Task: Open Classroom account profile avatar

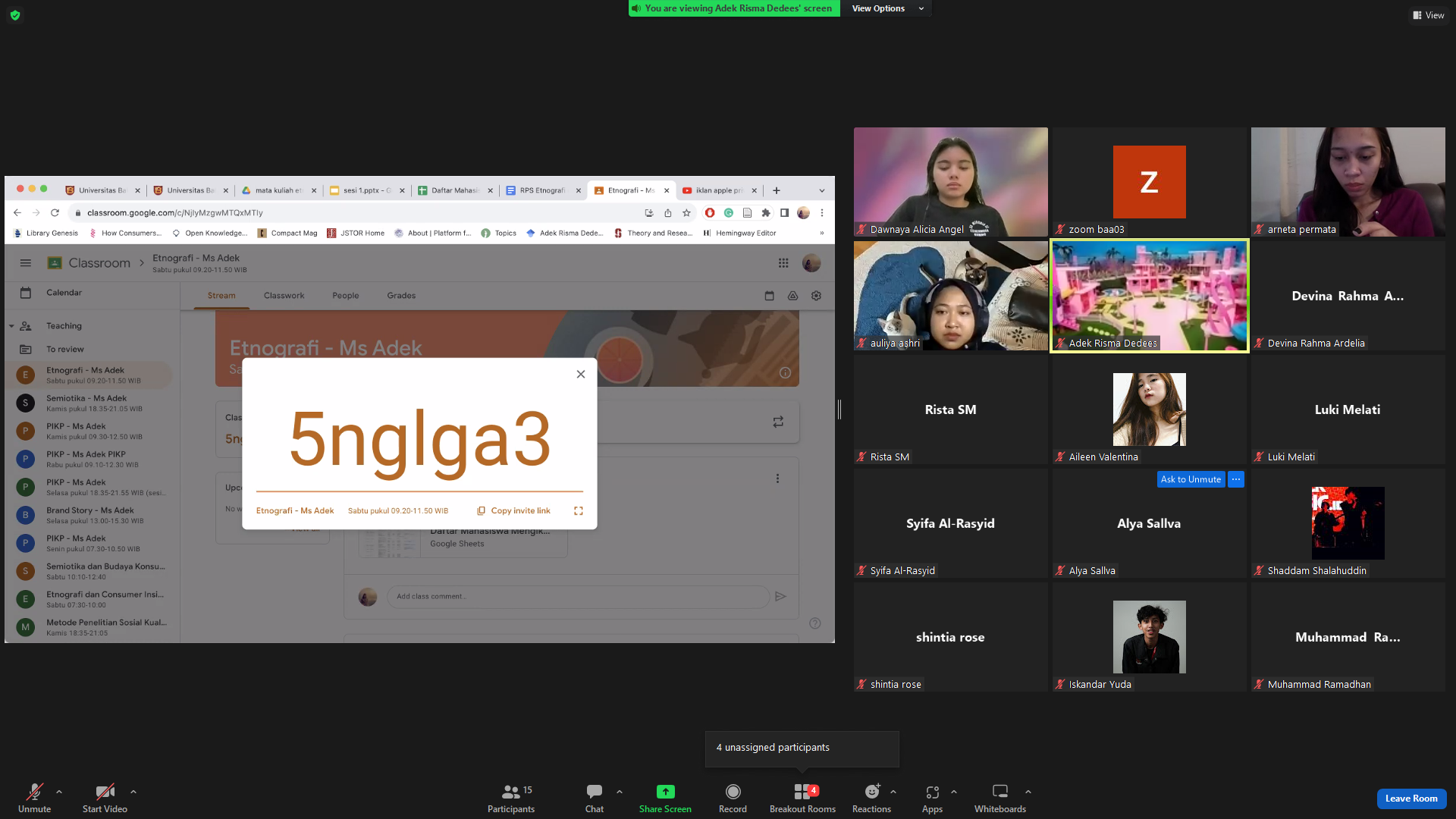Action: coord(811,263)
